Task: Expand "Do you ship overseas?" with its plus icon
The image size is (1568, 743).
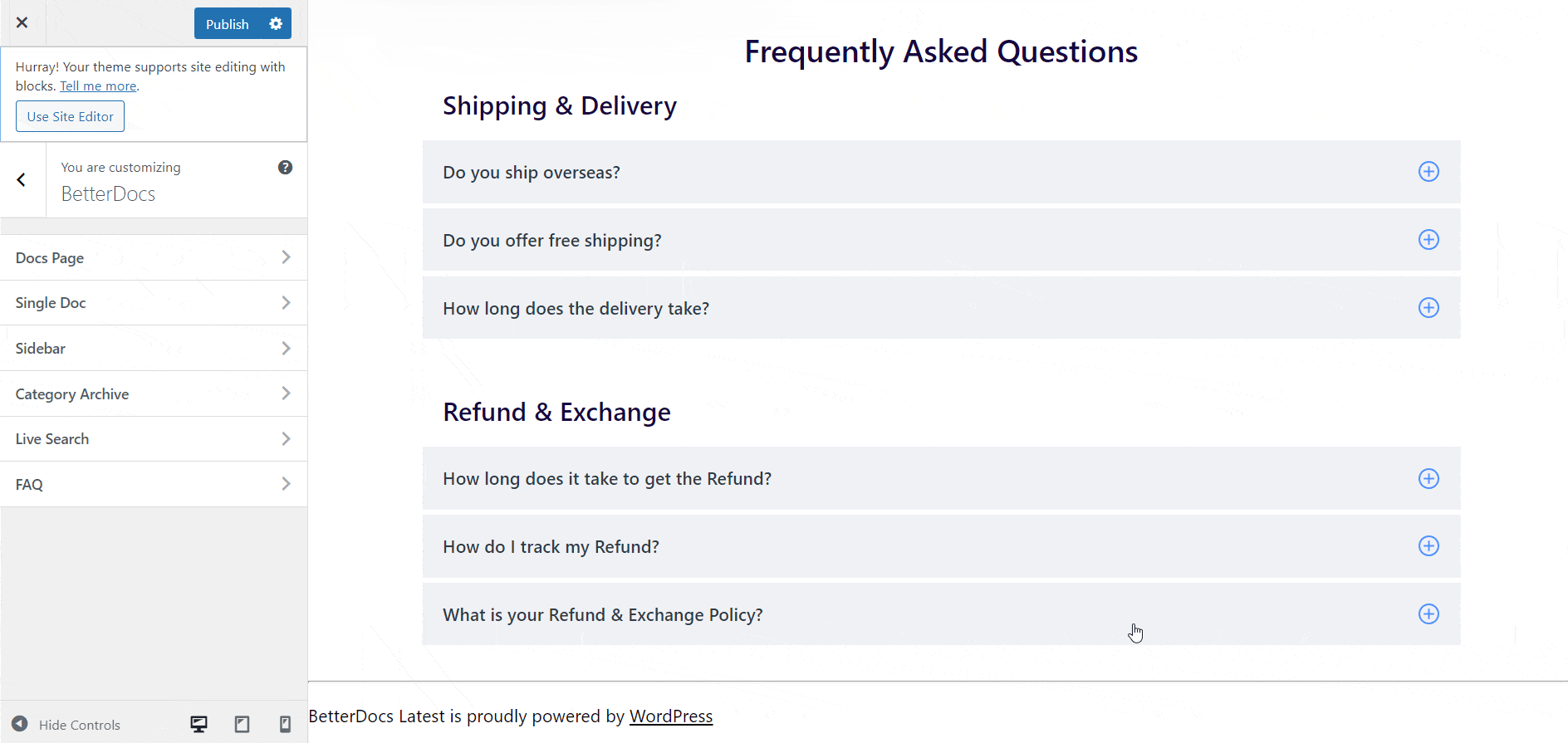Action: (x=1428, y=172)
